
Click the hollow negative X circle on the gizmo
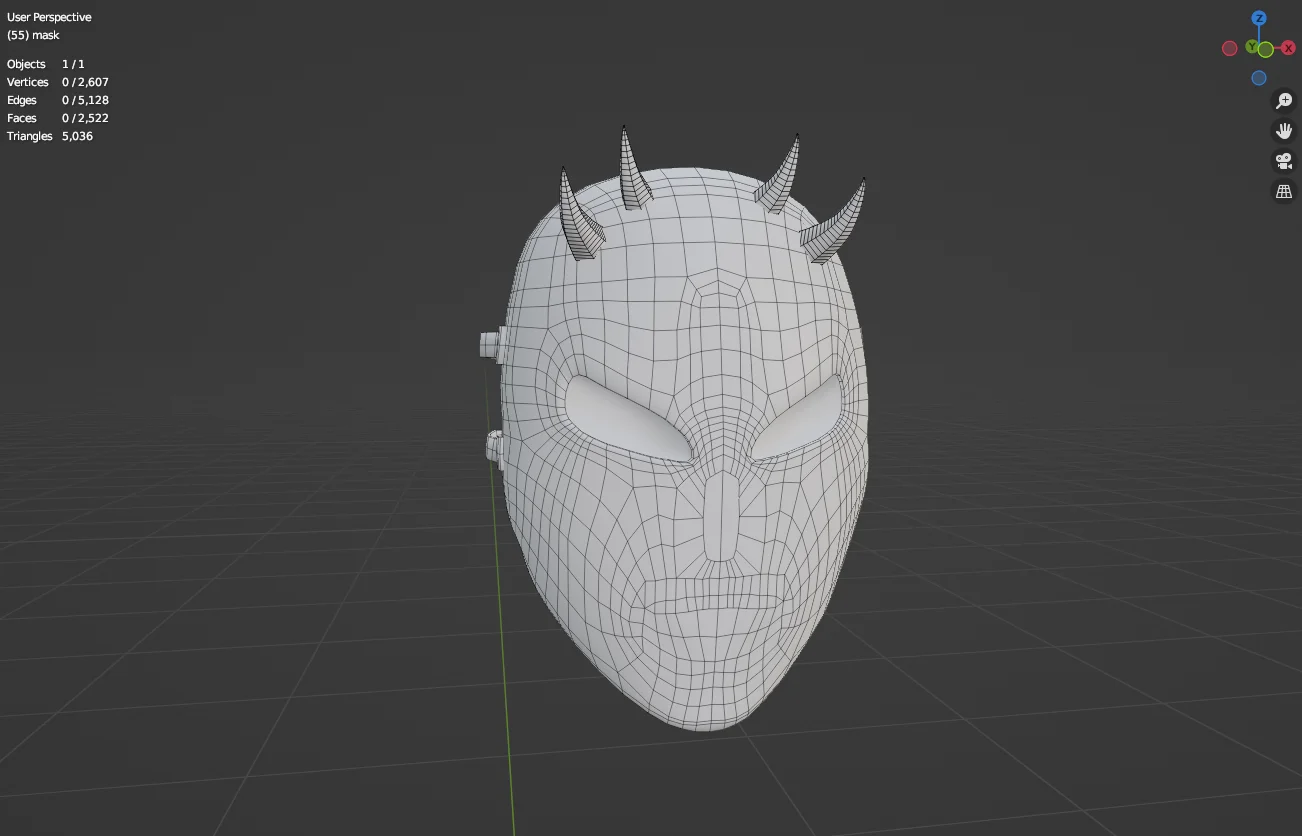[x=1229, y=47]
